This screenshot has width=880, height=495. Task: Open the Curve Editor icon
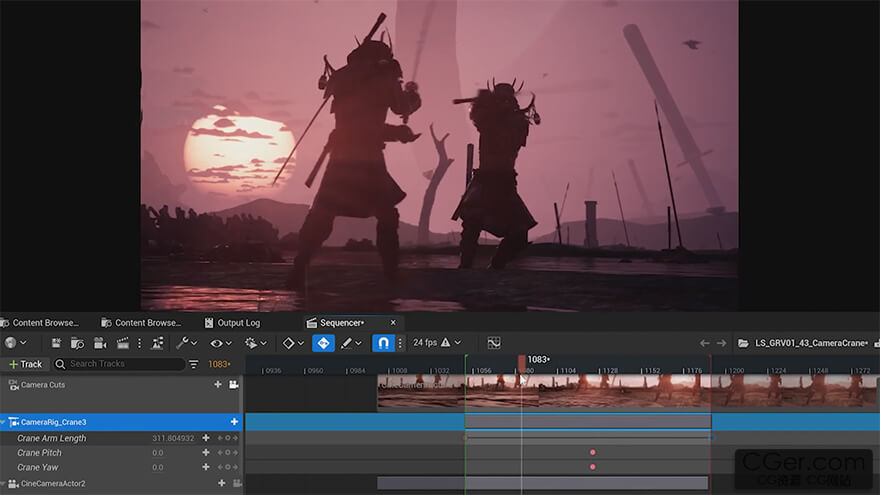pos(494,343)
